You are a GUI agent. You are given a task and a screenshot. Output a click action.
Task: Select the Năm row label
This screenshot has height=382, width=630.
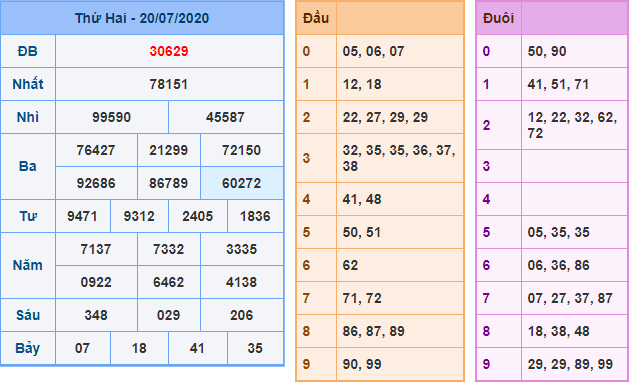tap(28, 265)
